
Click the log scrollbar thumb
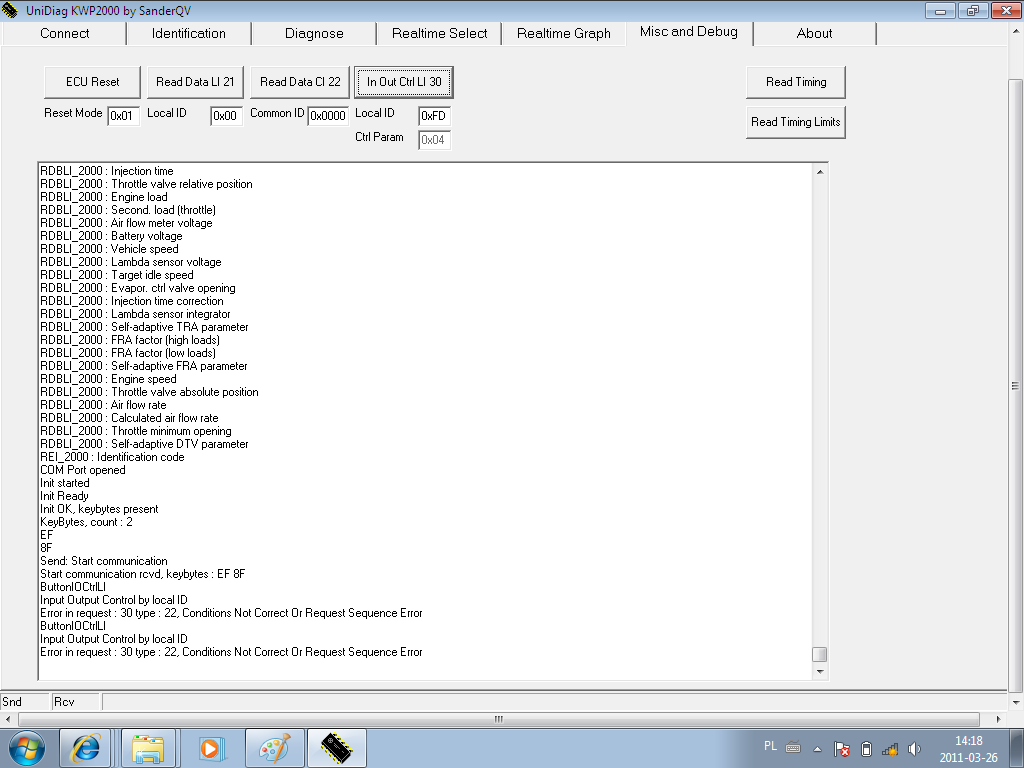pyautogui.click(x=820, y=654)
